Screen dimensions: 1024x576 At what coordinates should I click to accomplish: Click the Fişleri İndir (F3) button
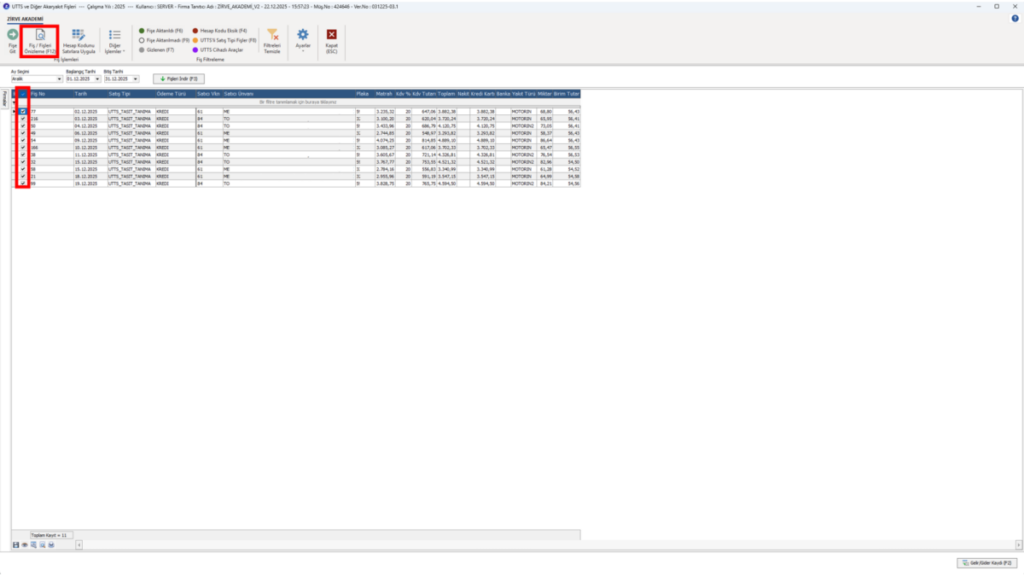tap(179, 79)
